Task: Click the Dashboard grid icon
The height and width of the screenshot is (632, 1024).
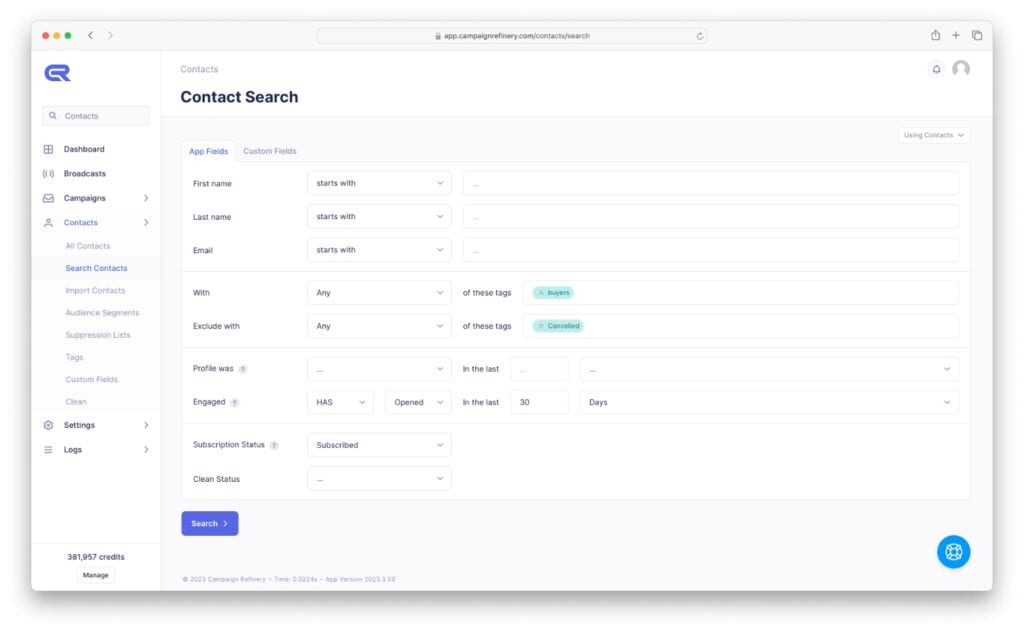Action: [x=48, y=149]
